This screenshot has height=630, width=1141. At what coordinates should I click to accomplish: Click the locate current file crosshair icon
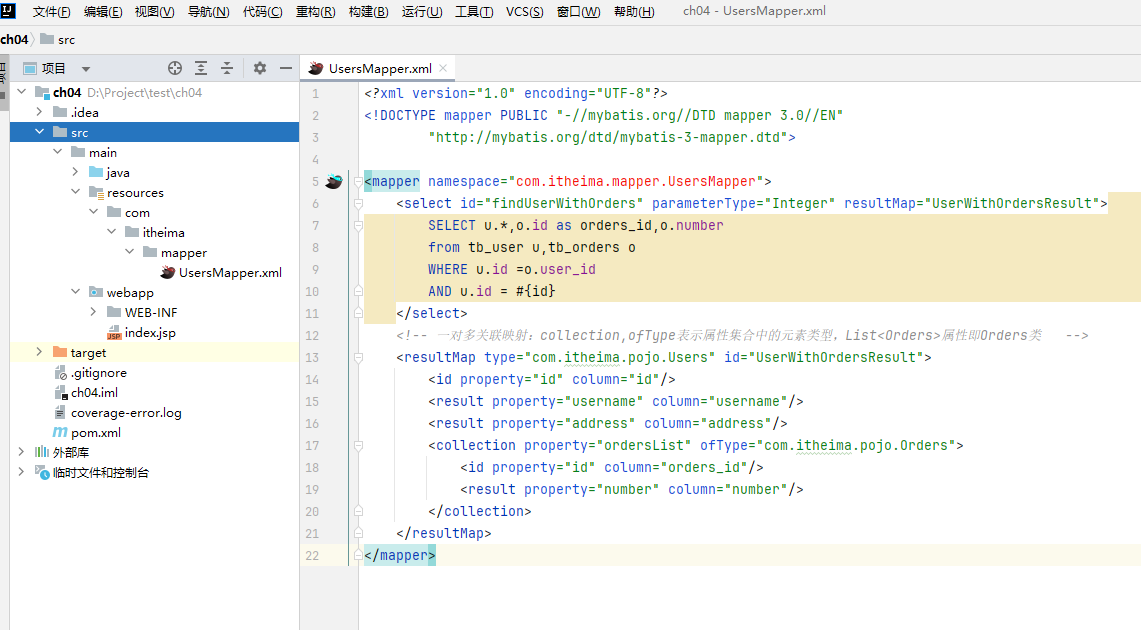point(175,68)
